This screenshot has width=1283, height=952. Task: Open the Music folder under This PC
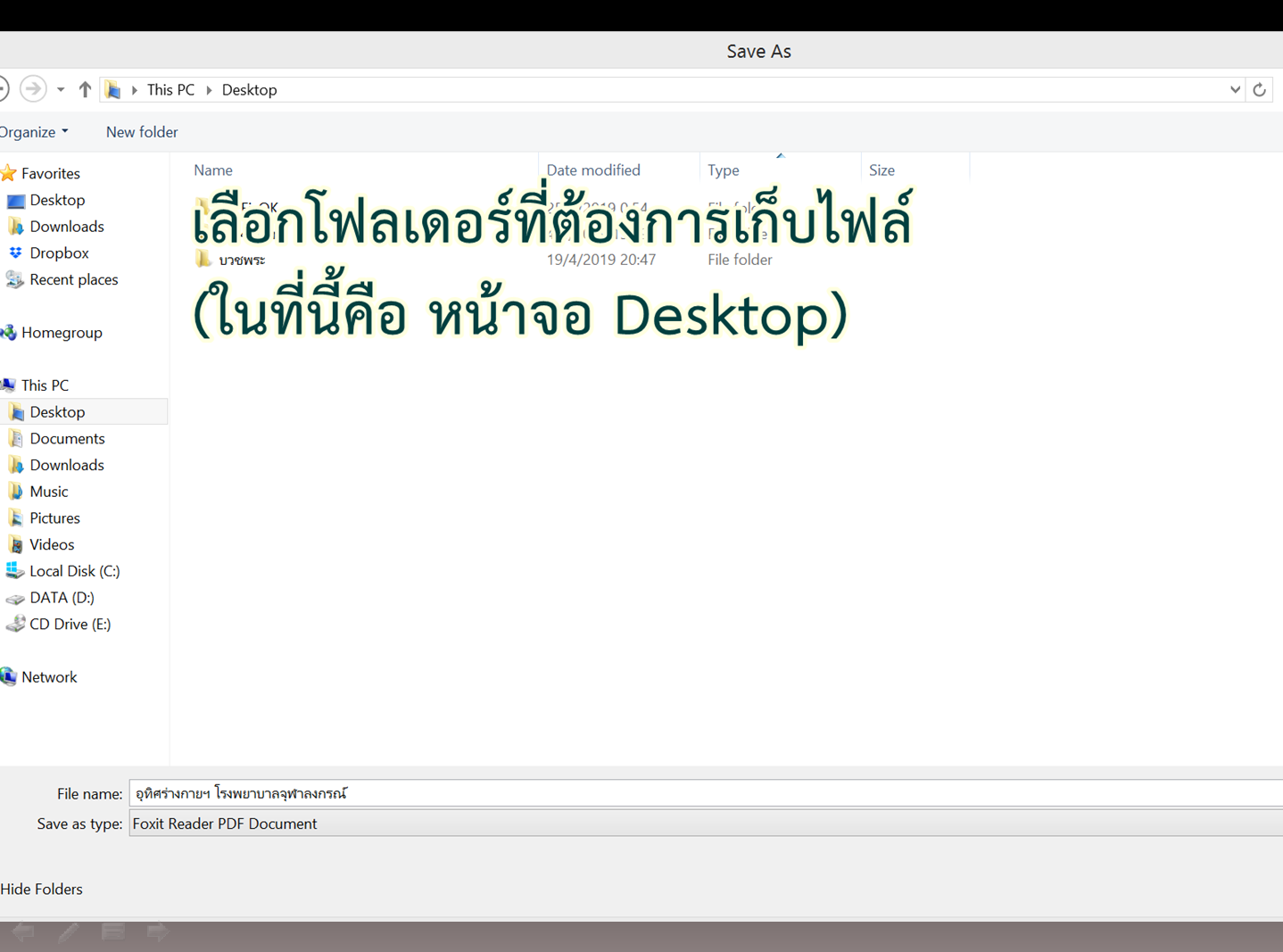pos(48,491)
